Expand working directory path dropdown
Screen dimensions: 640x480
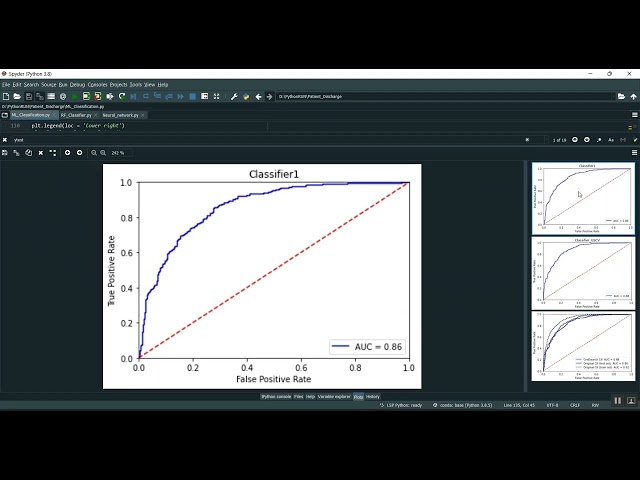[x=611, y=96]
